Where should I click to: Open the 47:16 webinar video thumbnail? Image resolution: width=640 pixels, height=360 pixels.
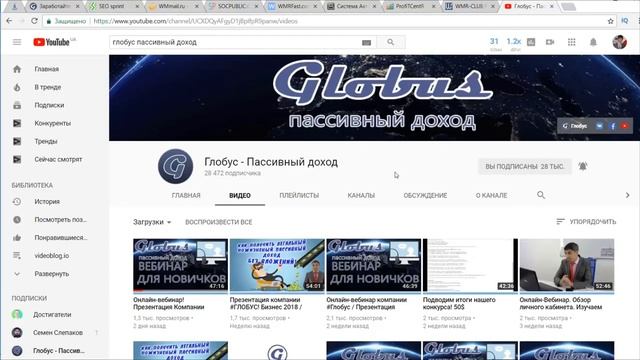point(180,265)
